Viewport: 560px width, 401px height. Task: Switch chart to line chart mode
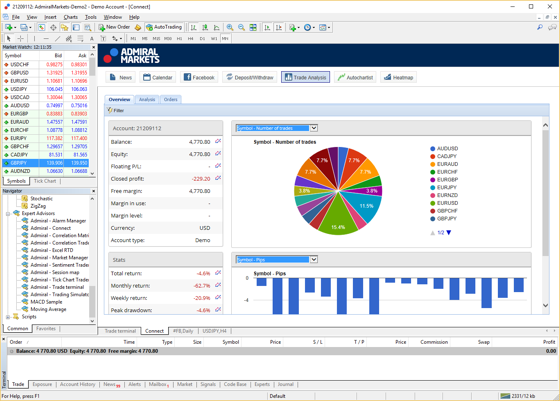coord(216,27)
